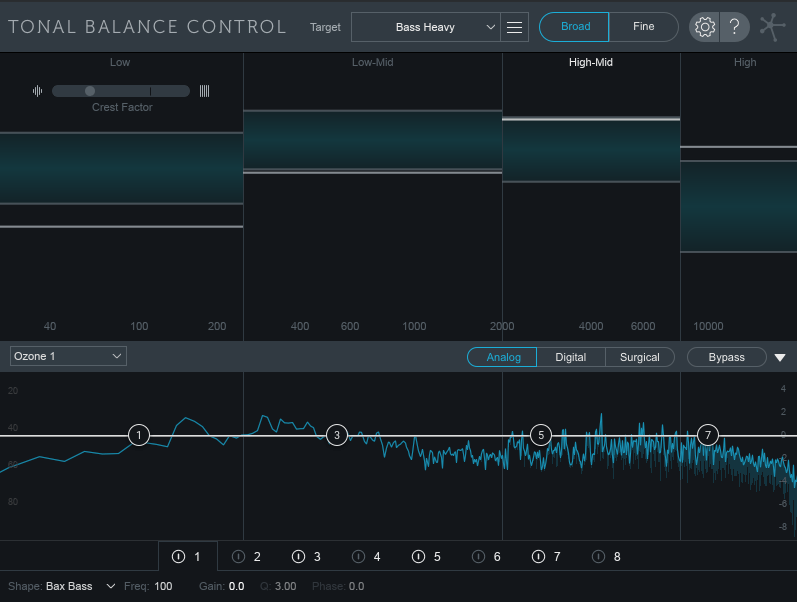Select the band 1 tab

click(188, 557)
